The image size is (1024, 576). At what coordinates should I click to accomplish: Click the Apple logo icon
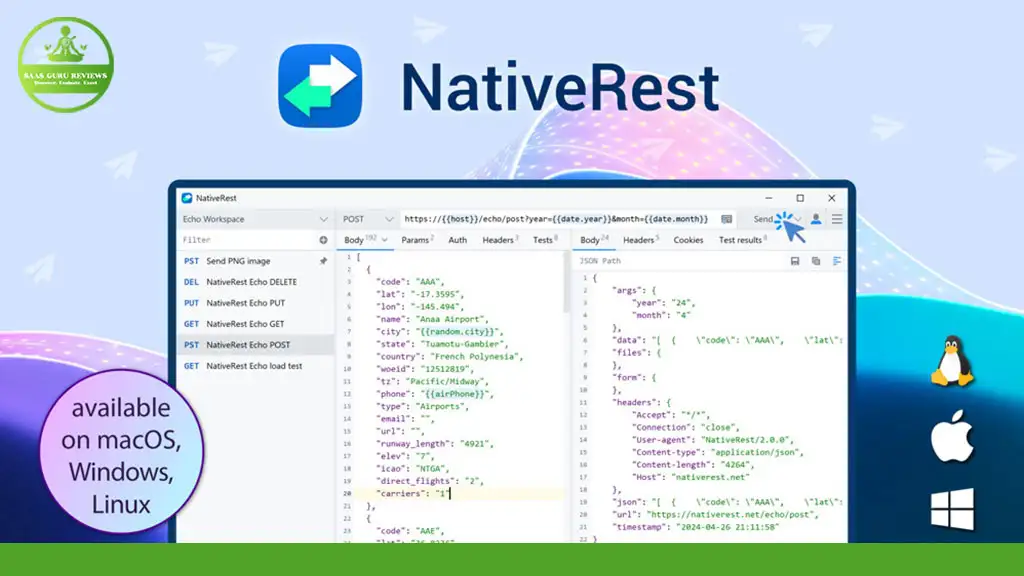952,436
